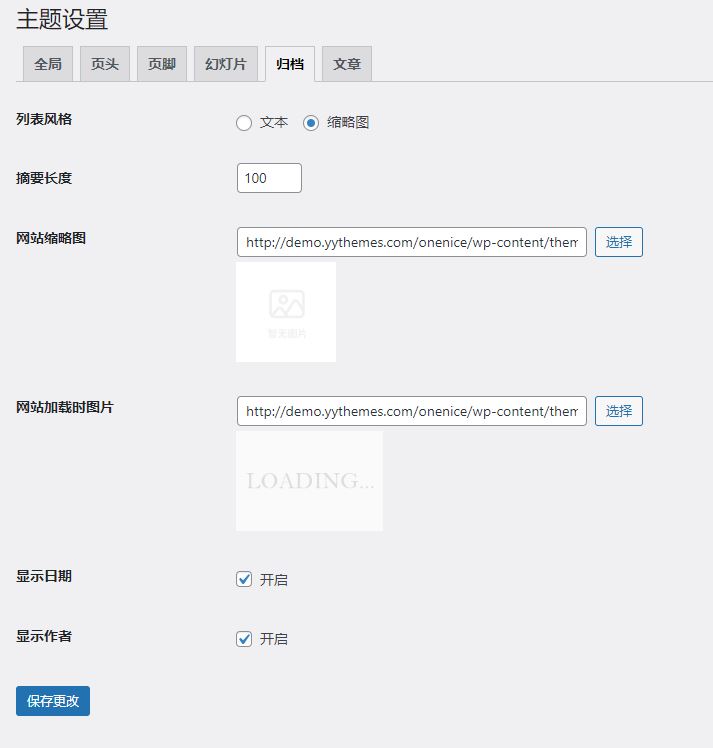Select the 文本 list style radio

click(x=244, y=123)
